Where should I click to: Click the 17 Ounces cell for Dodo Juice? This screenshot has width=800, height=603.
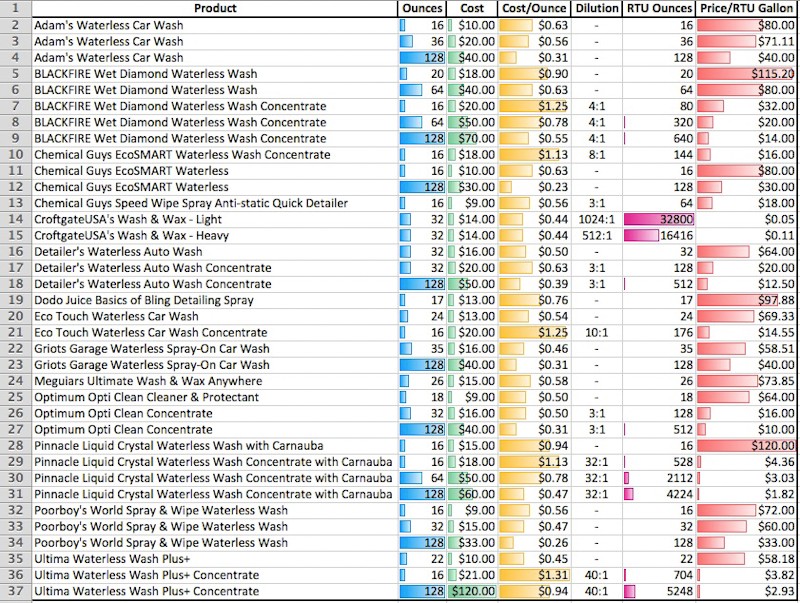(x=422, y=300)
